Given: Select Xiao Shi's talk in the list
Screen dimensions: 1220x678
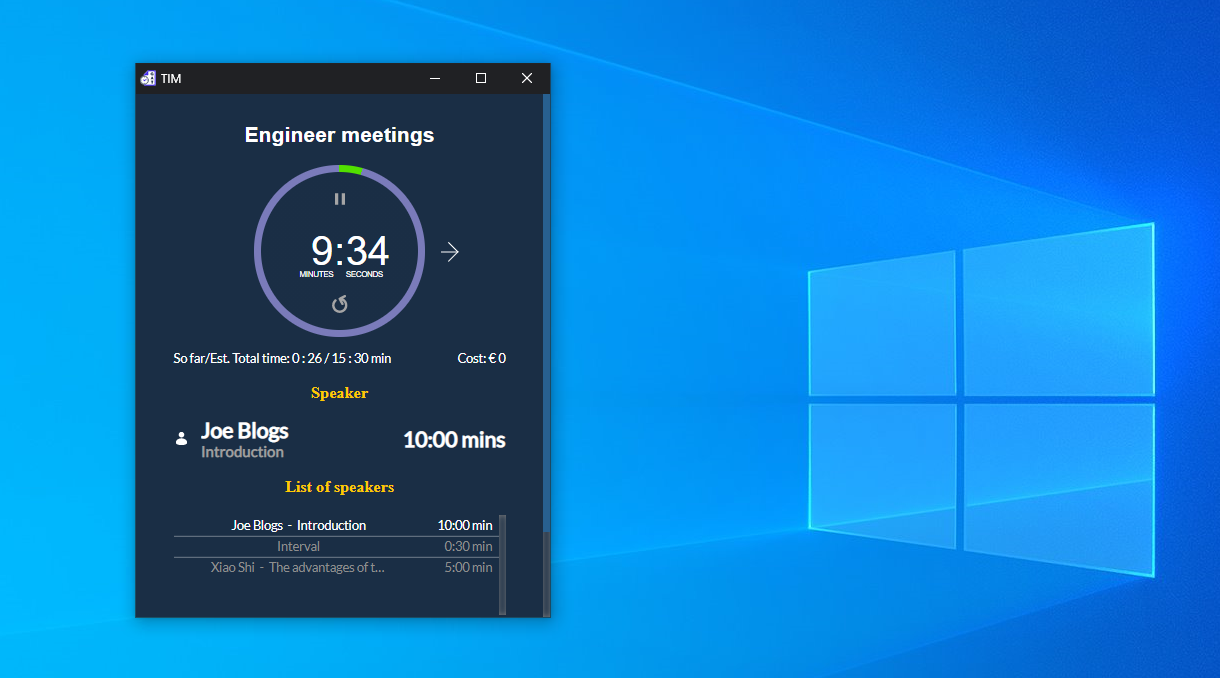Looking at the screenshot, I should [x=298, y=567].
